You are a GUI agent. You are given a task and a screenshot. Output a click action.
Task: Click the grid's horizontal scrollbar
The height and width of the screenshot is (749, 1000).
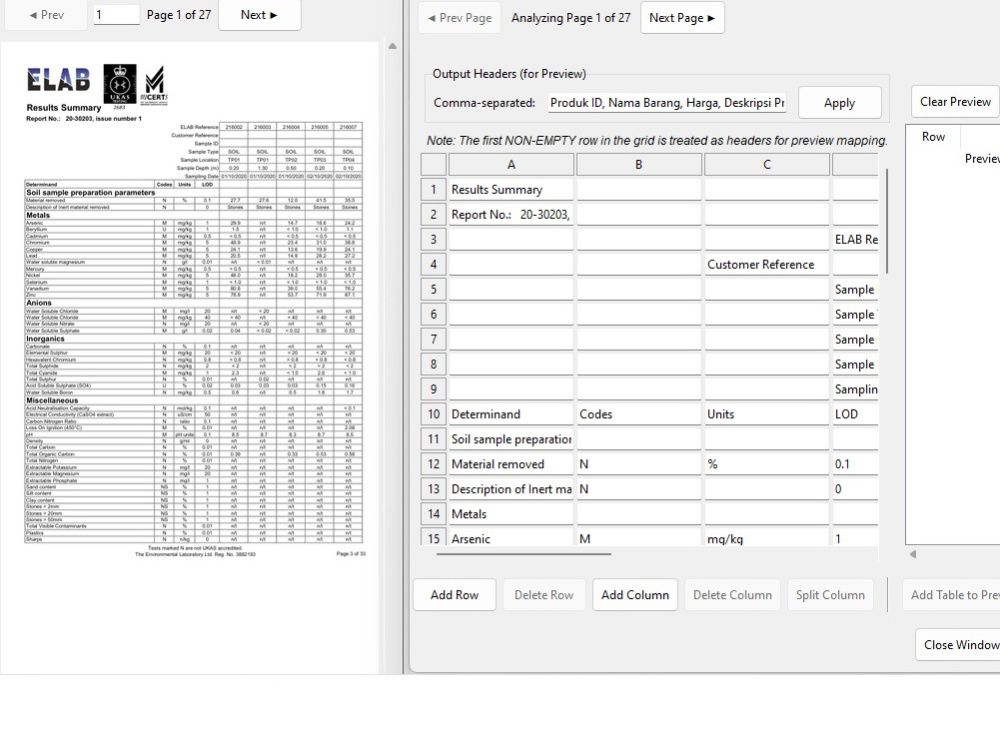tap(524, 554)
